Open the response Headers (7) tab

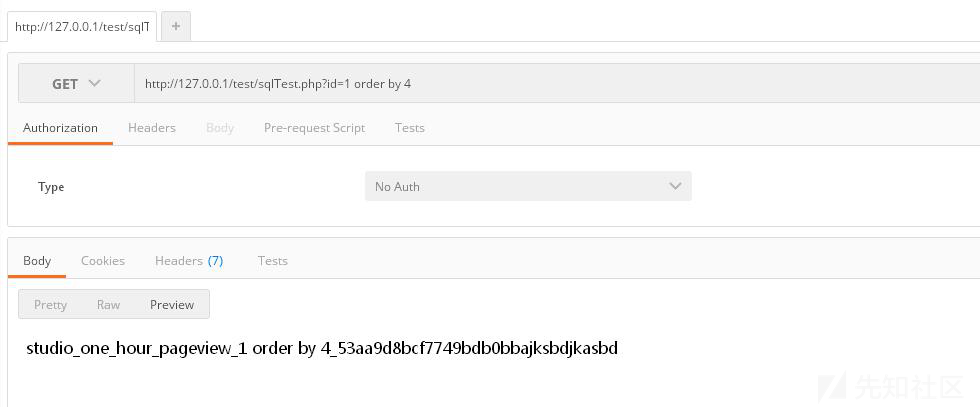point(189,261)
